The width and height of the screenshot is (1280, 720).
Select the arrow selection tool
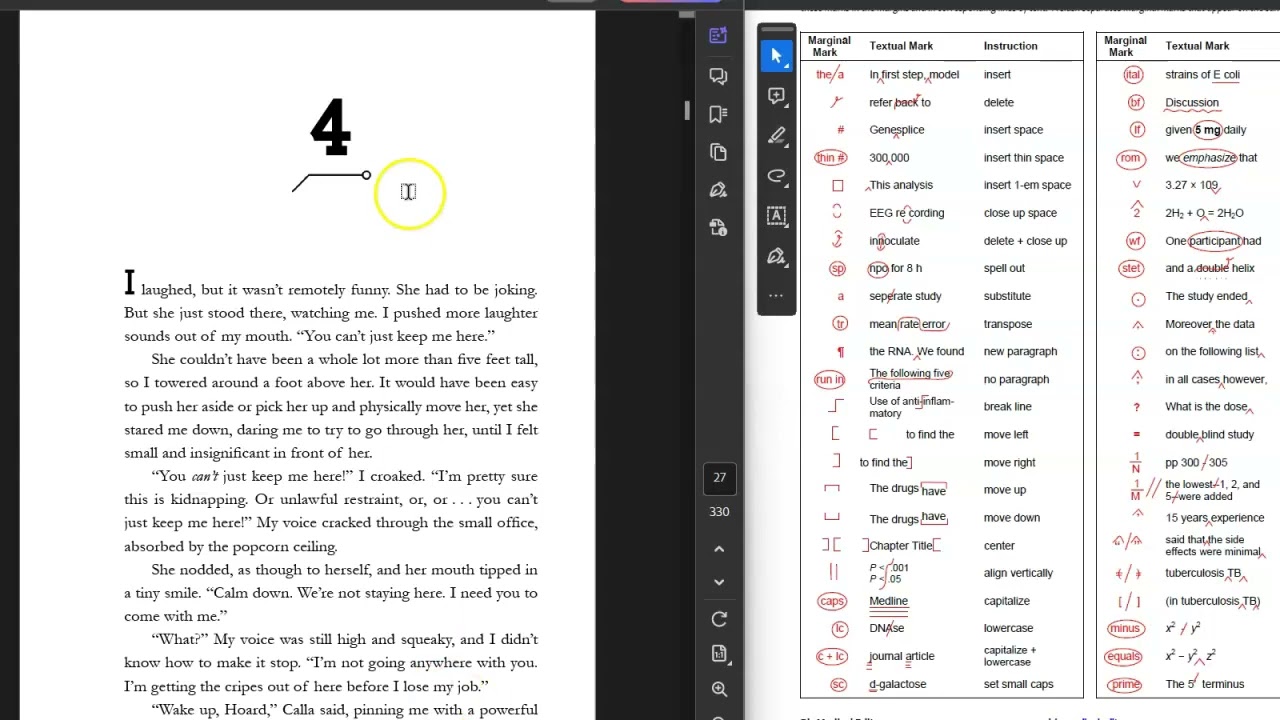777,56
